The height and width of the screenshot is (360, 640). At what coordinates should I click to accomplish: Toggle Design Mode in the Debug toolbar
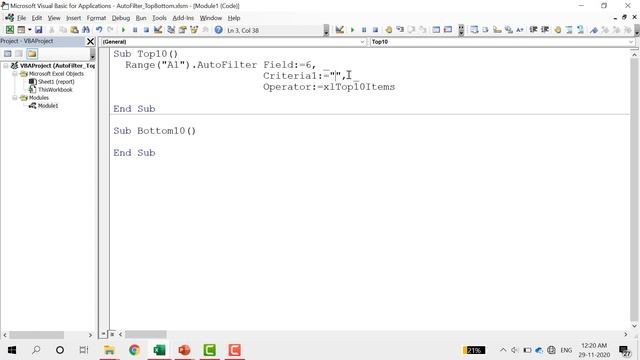click(x=340, y=30)
